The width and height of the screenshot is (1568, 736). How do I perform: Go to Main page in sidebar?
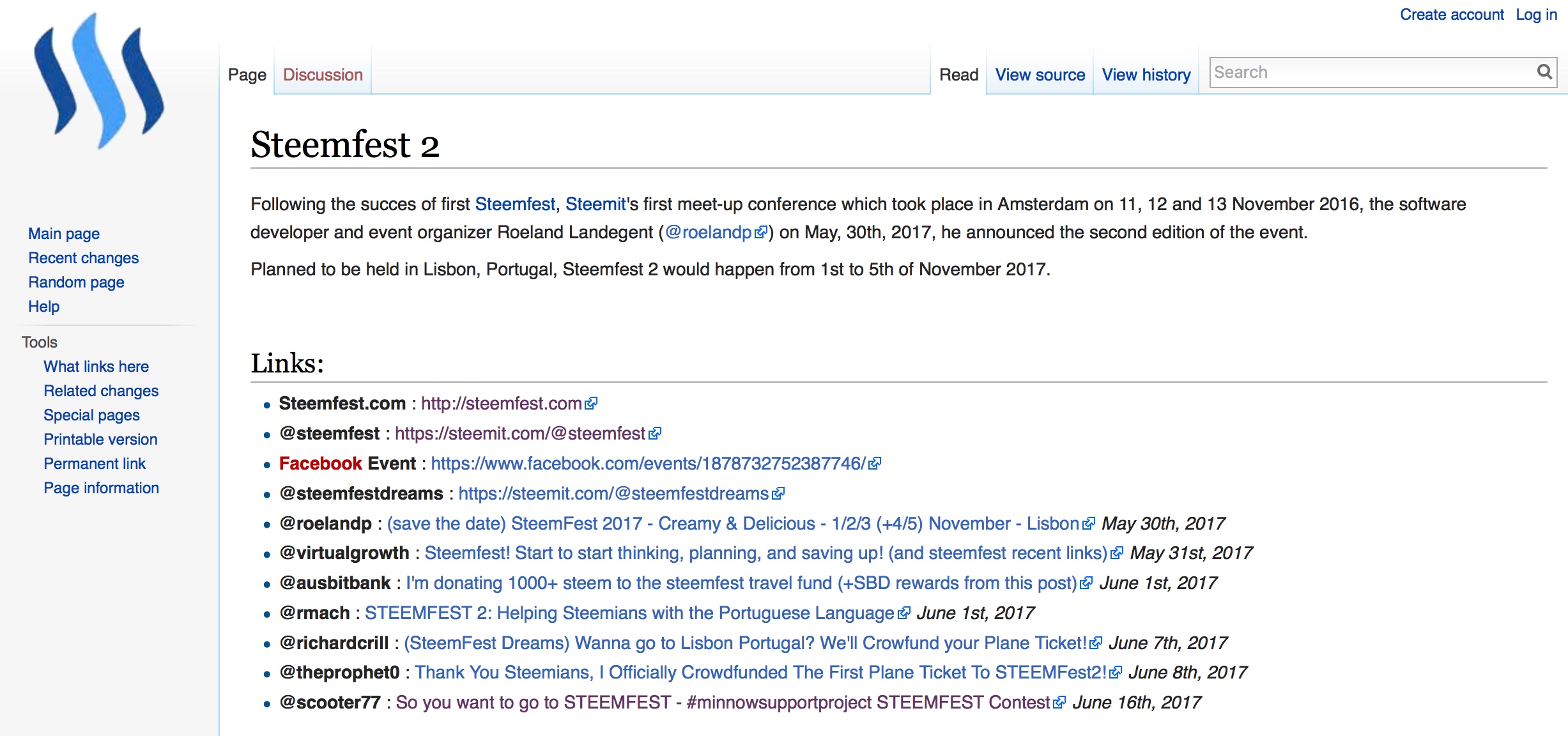(x=64, y=234)
